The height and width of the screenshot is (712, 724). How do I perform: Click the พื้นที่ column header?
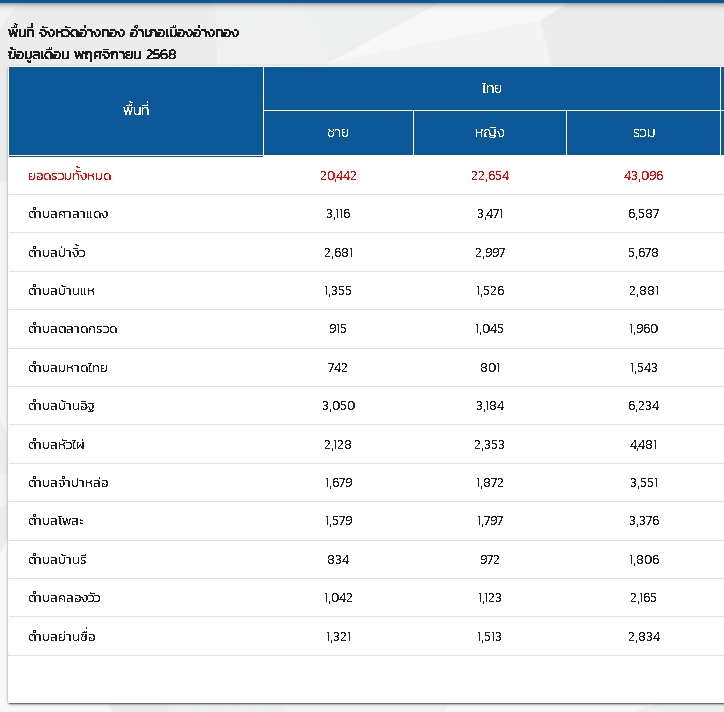pos(135,111)
